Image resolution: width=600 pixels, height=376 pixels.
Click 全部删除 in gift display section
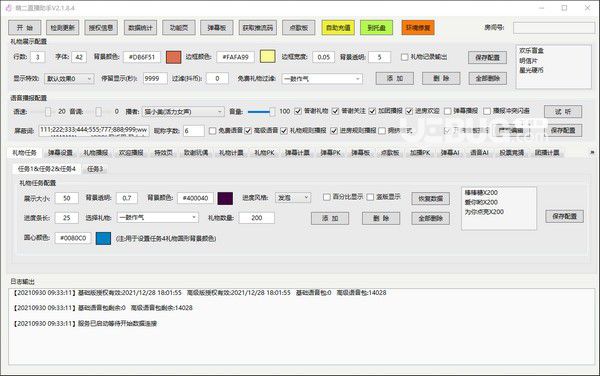click(488, 78)
